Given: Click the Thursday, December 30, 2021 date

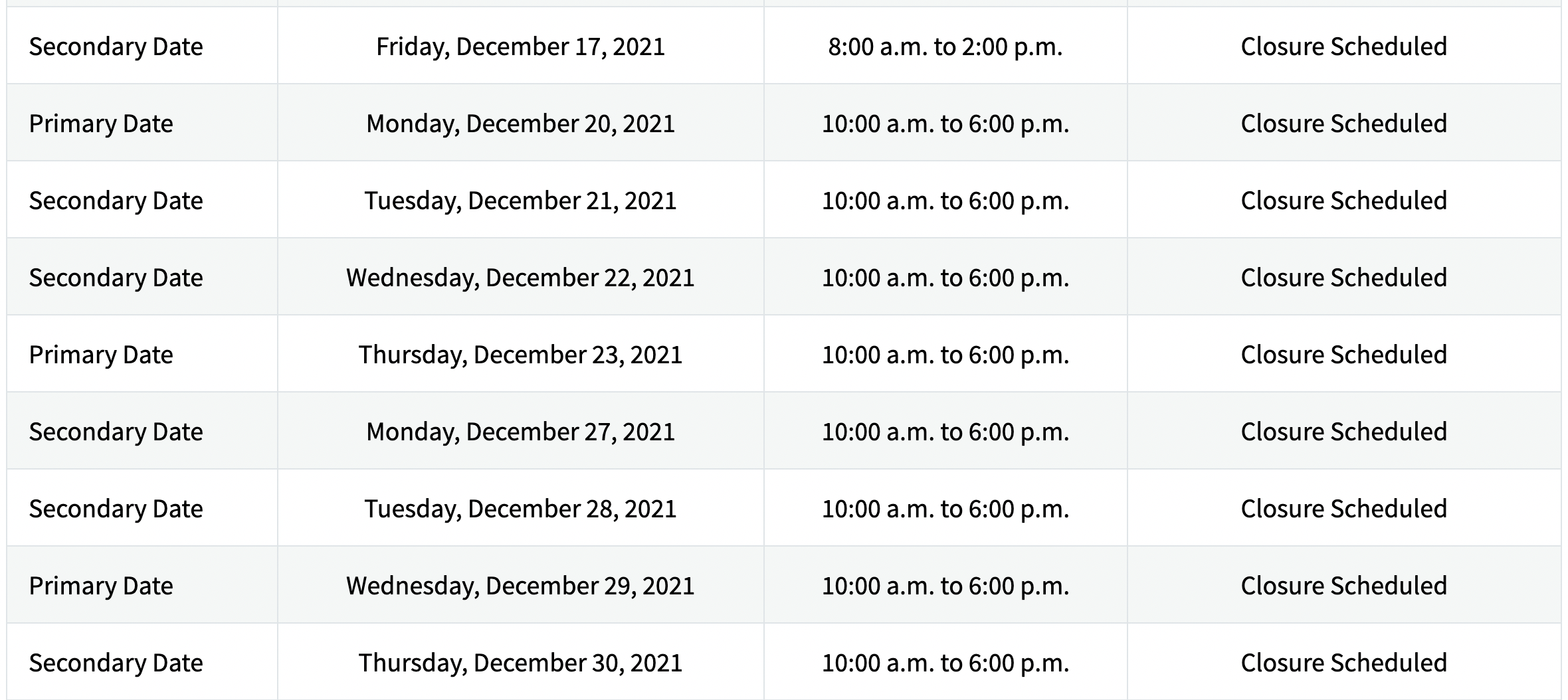Looking at the screenshot, I should click(x=520, y=663).
